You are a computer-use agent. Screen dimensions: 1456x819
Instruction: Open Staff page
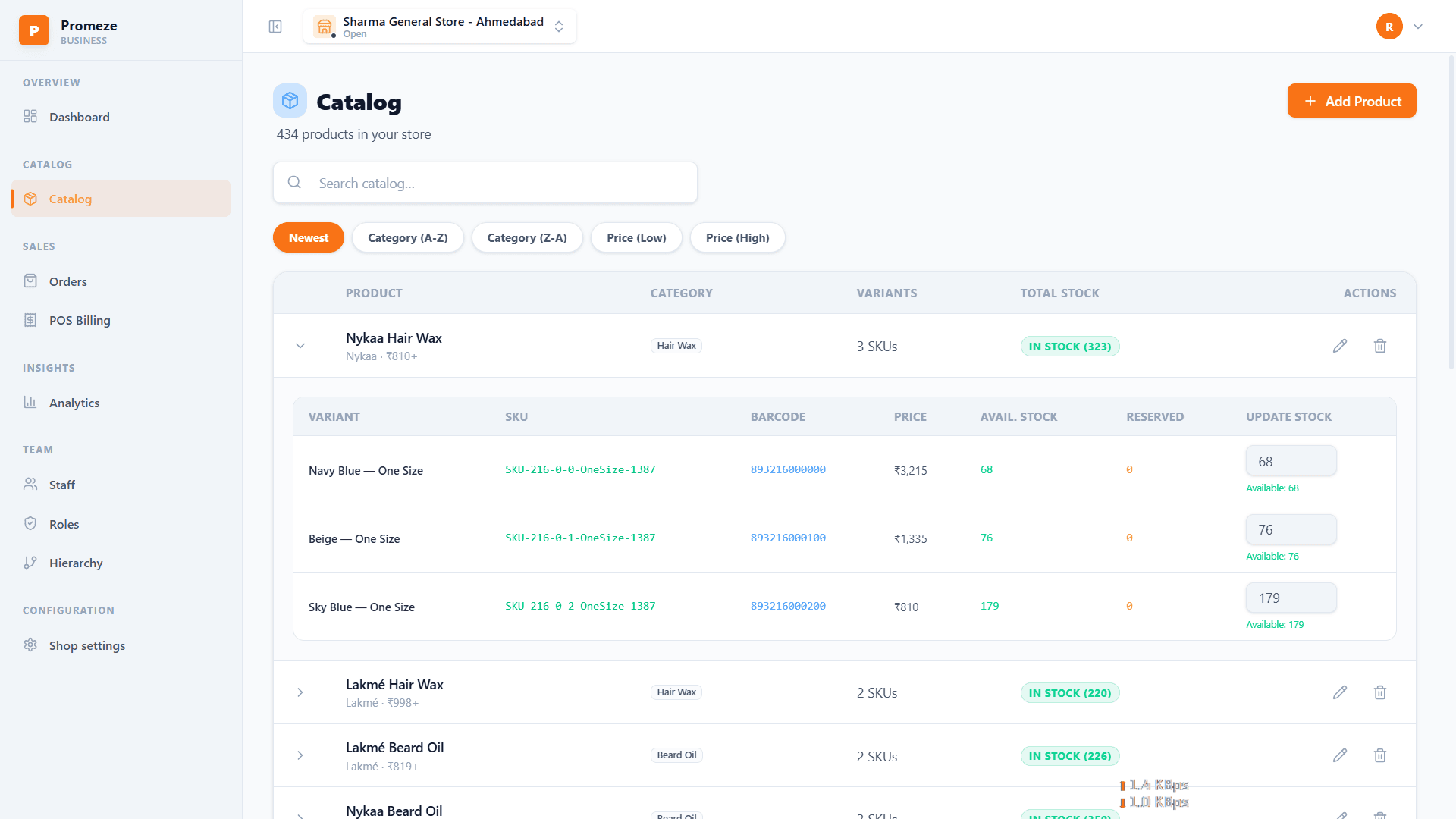click(121, 485)
